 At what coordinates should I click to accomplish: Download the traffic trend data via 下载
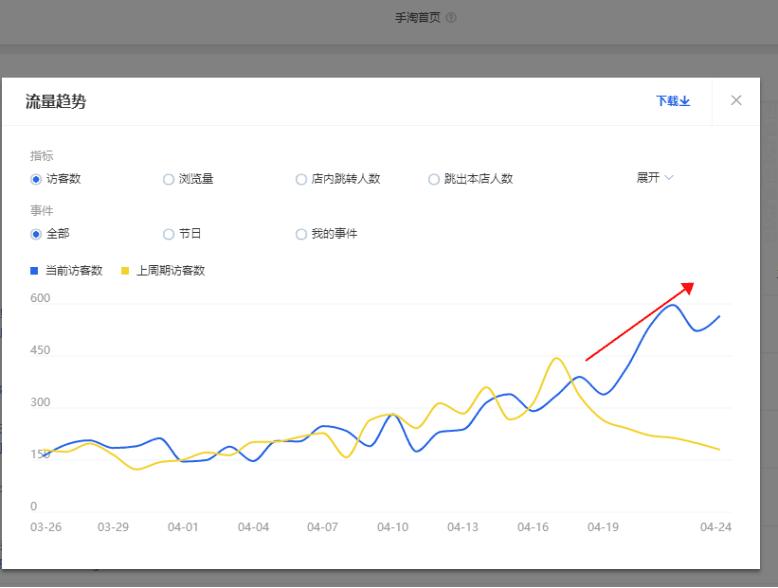(x=673, y=101)
